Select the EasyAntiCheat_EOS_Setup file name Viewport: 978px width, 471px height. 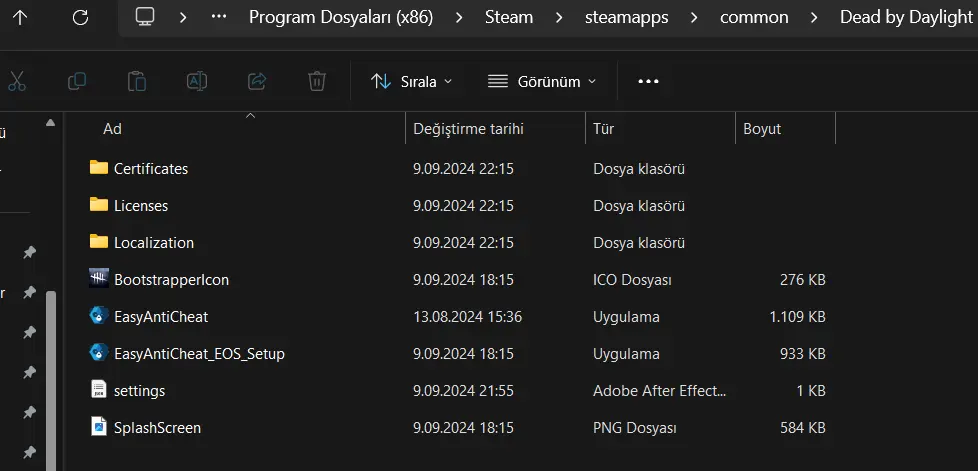pos(200,354)
